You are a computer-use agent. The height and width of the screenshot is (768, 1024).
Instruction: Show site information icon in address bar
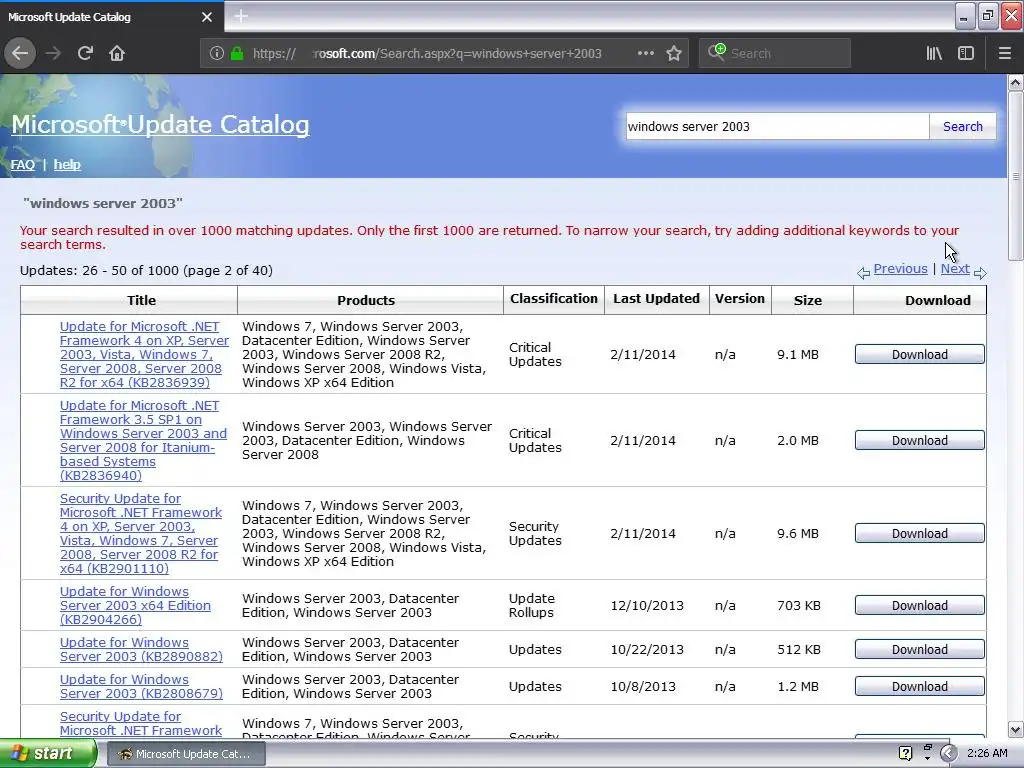[216, 54]
